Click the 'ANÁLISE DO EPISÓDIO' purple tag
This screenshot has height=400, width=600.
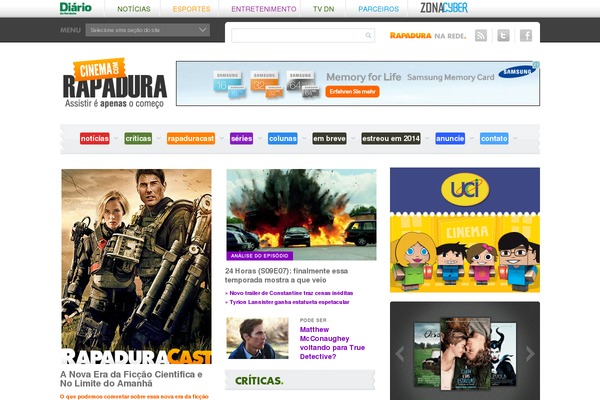259,256
